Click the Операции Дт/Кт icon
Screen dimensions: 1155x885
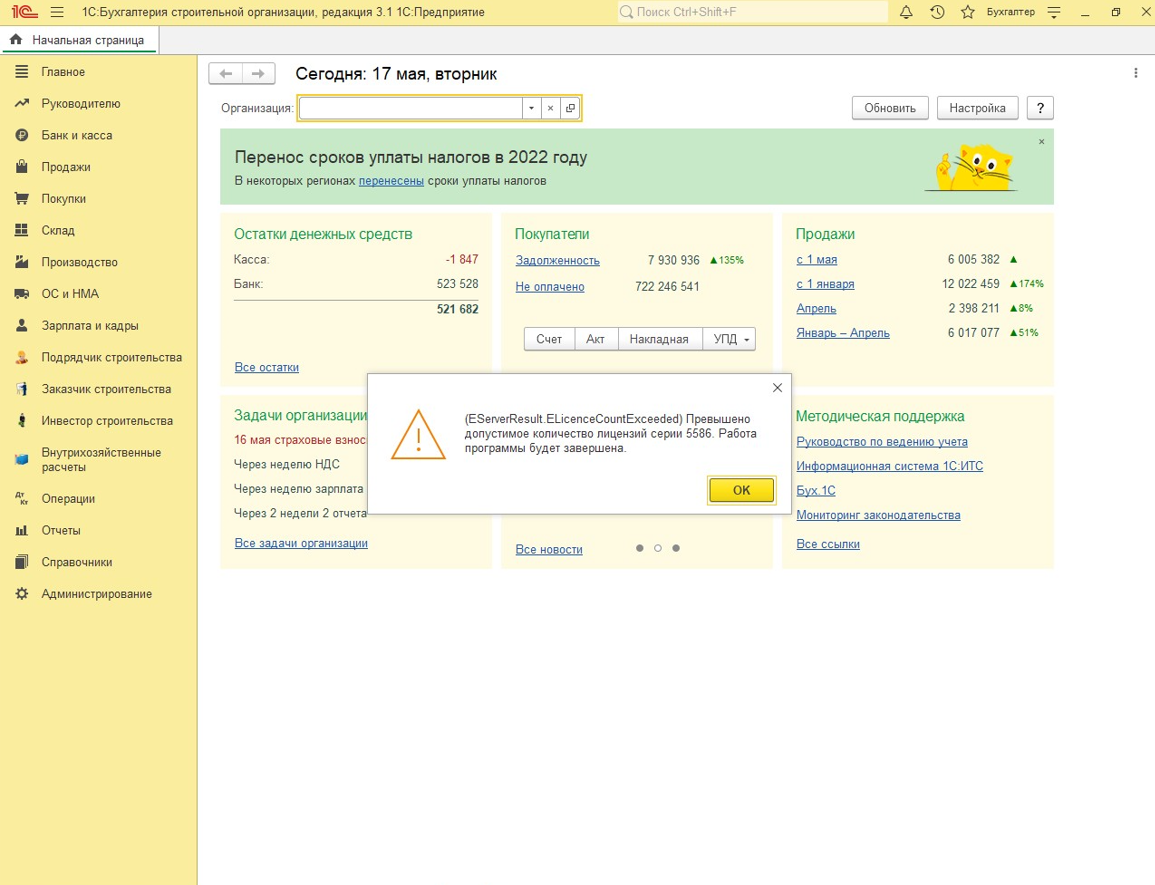tap(22, 499)
